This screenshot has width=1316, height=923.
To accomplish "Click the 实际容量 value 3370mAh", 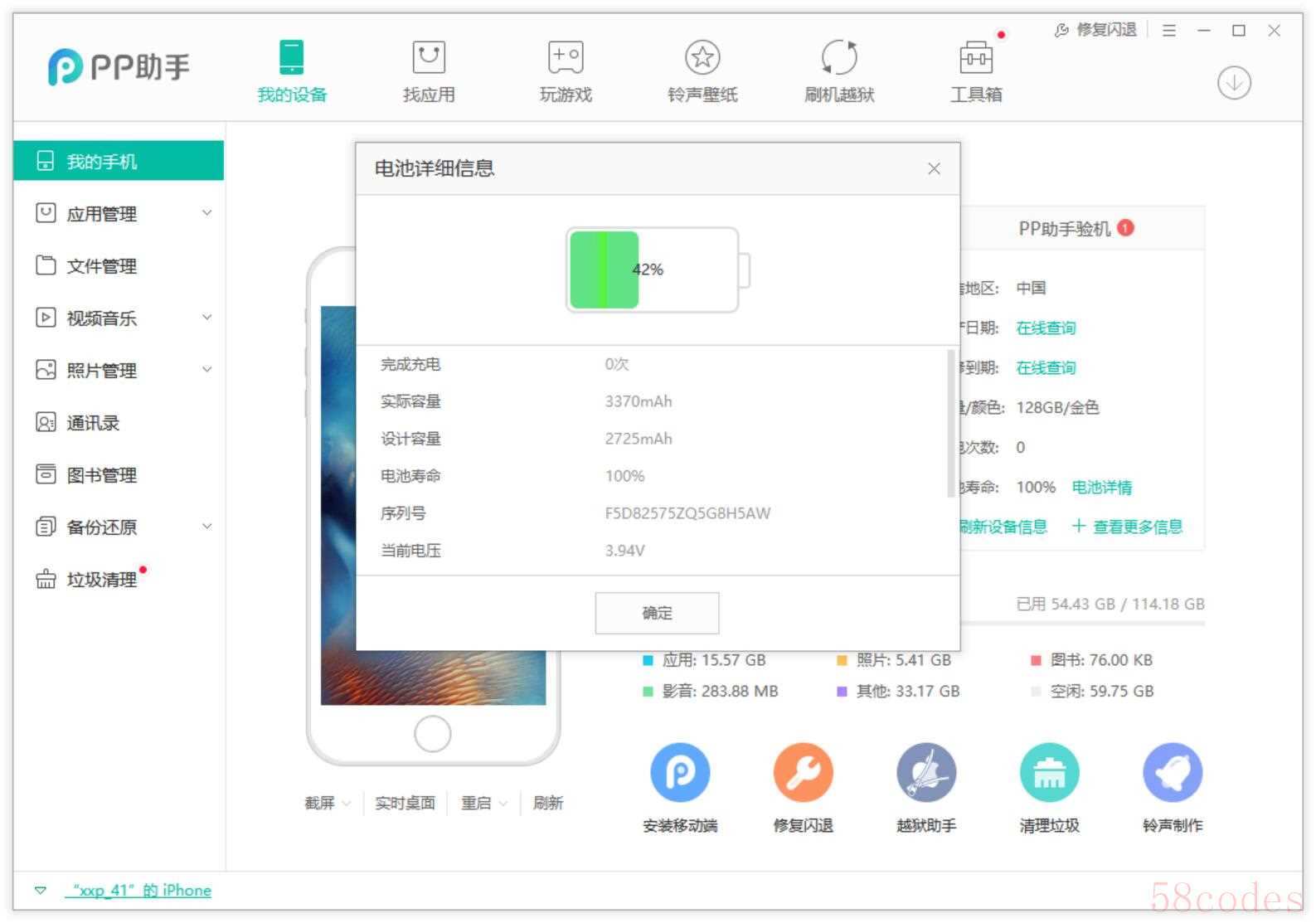I will click(x=639, y=401).
